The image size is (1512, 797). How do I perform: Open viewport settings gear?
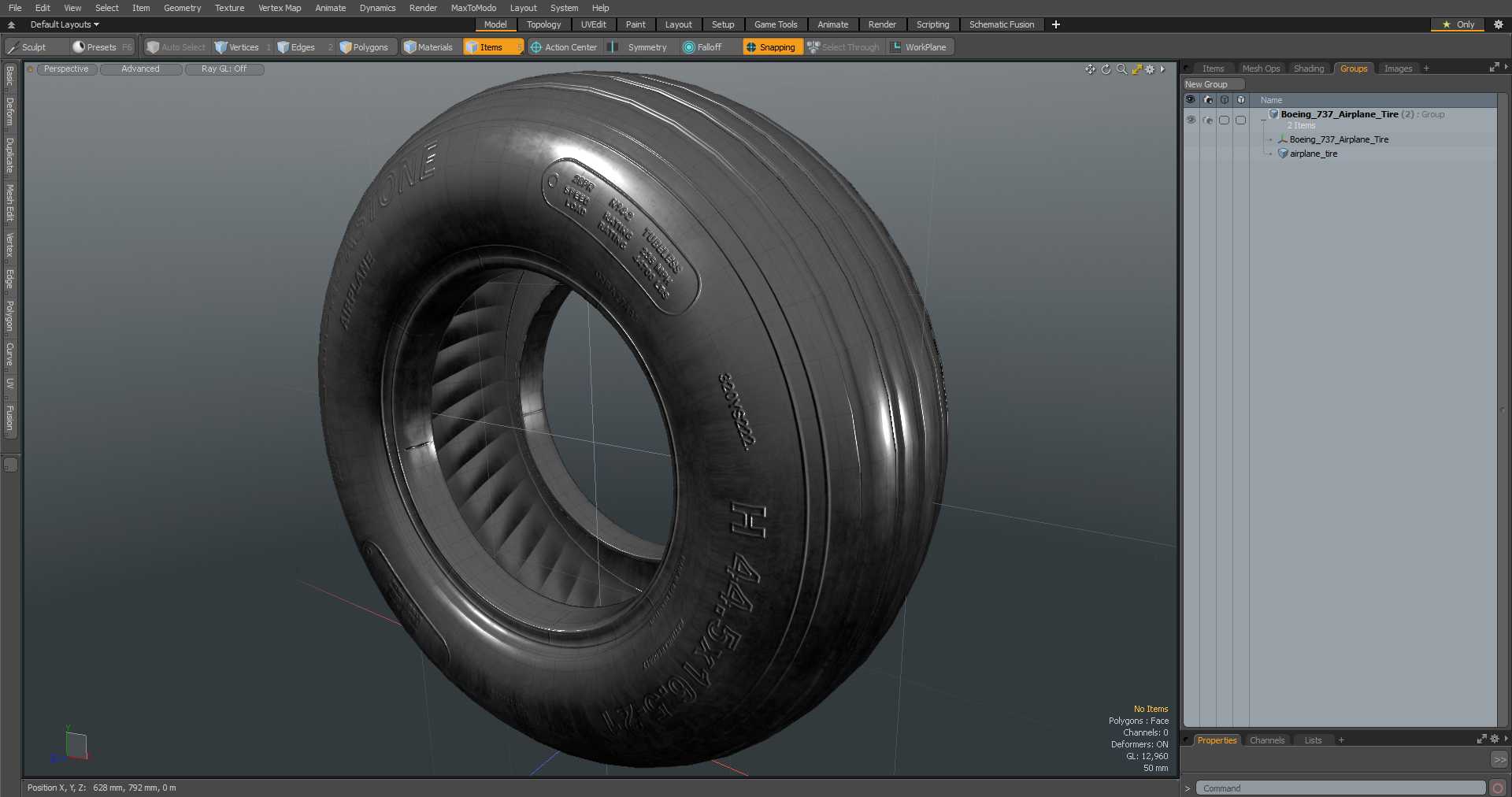click(1150, 69)
